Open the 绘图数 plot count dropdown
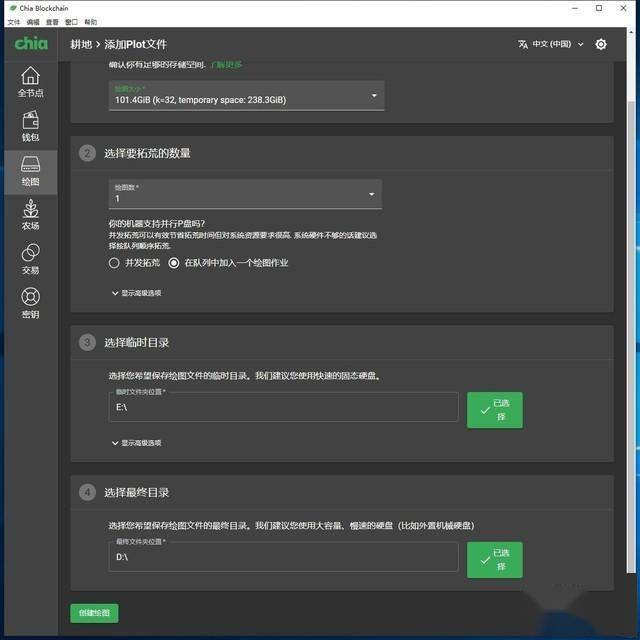The height and width of the screenshot is (640, 640). 245,194
